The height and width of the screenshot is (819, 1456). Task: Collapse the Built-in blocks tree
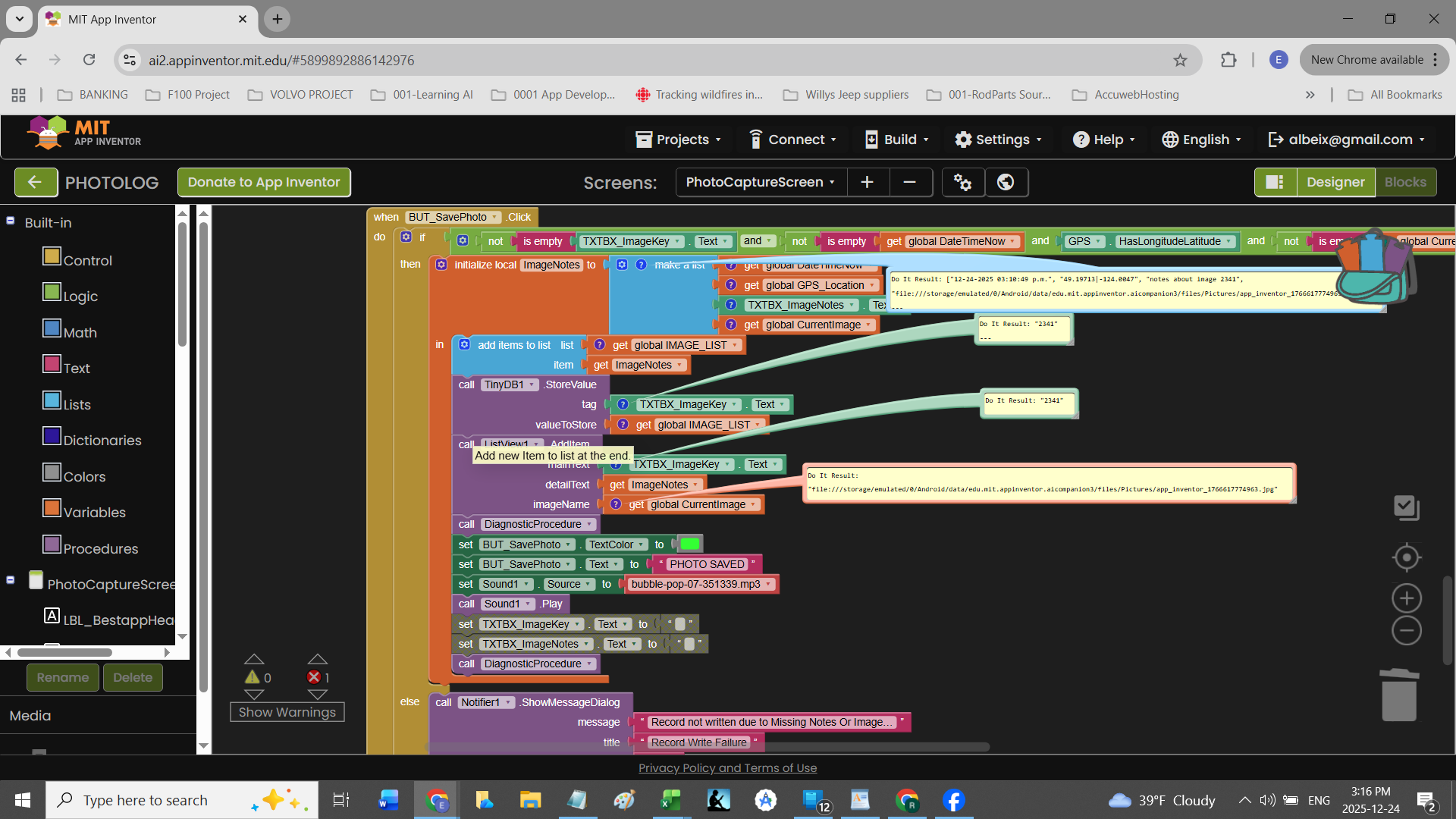11,221
